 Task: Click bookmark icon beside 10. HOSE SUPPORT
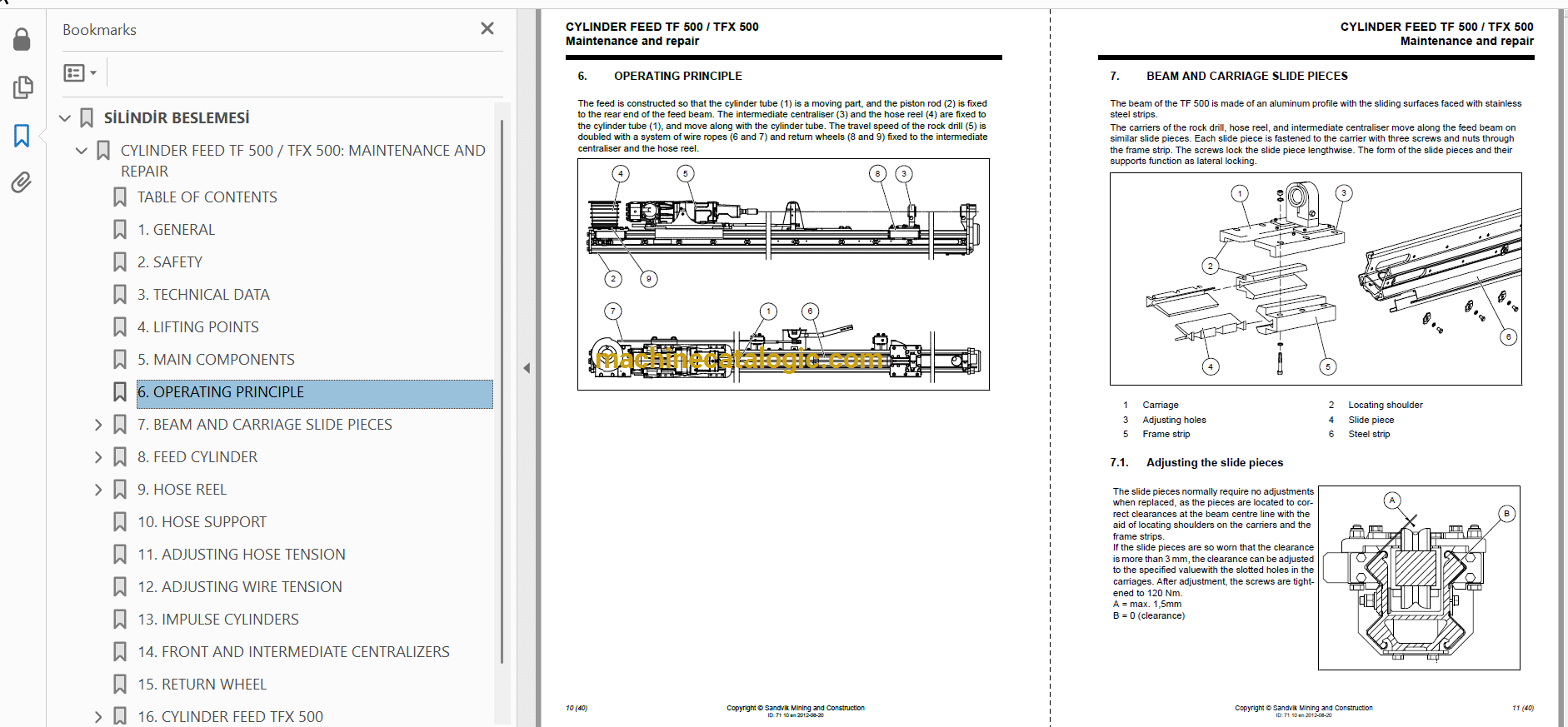(x=120, y=522)
